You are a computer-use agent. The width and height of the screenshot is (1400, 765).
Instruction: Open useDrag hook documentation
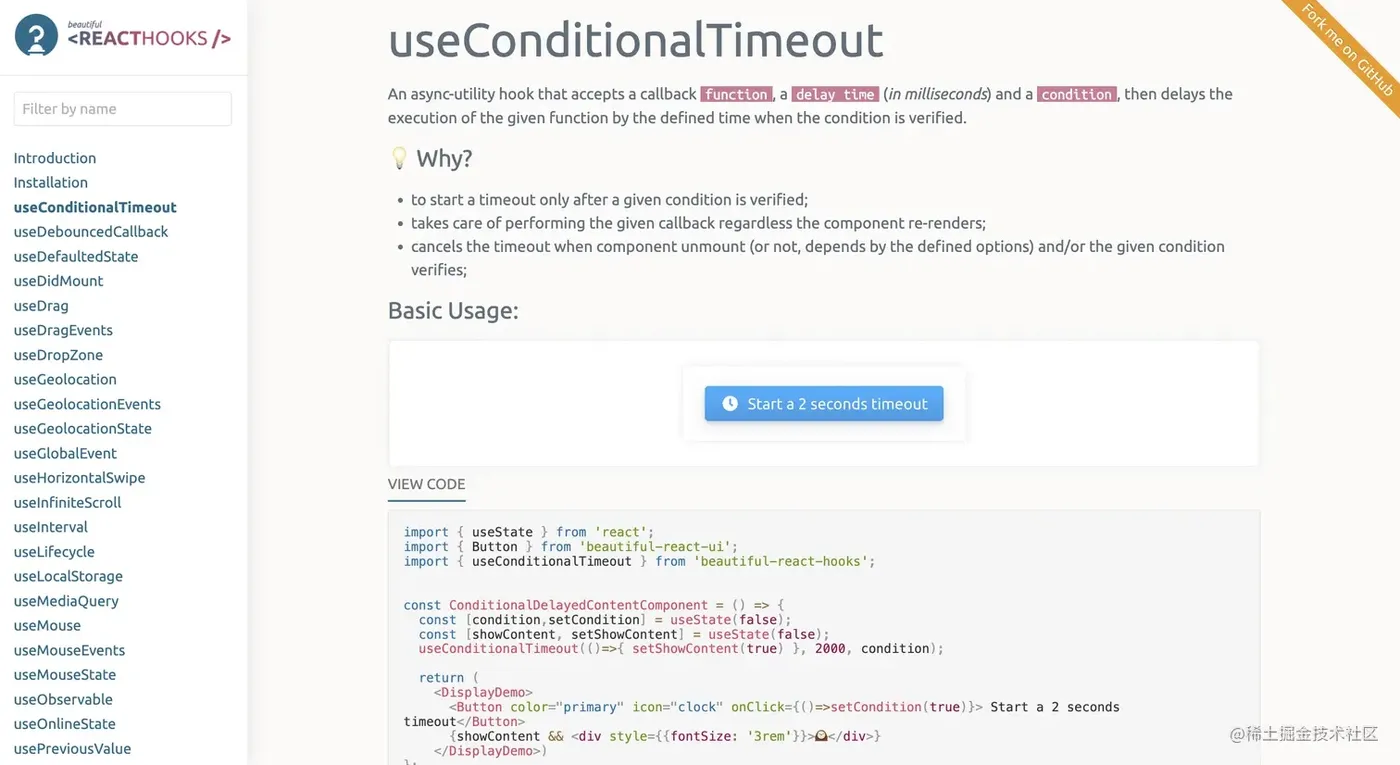pos(40,305)
